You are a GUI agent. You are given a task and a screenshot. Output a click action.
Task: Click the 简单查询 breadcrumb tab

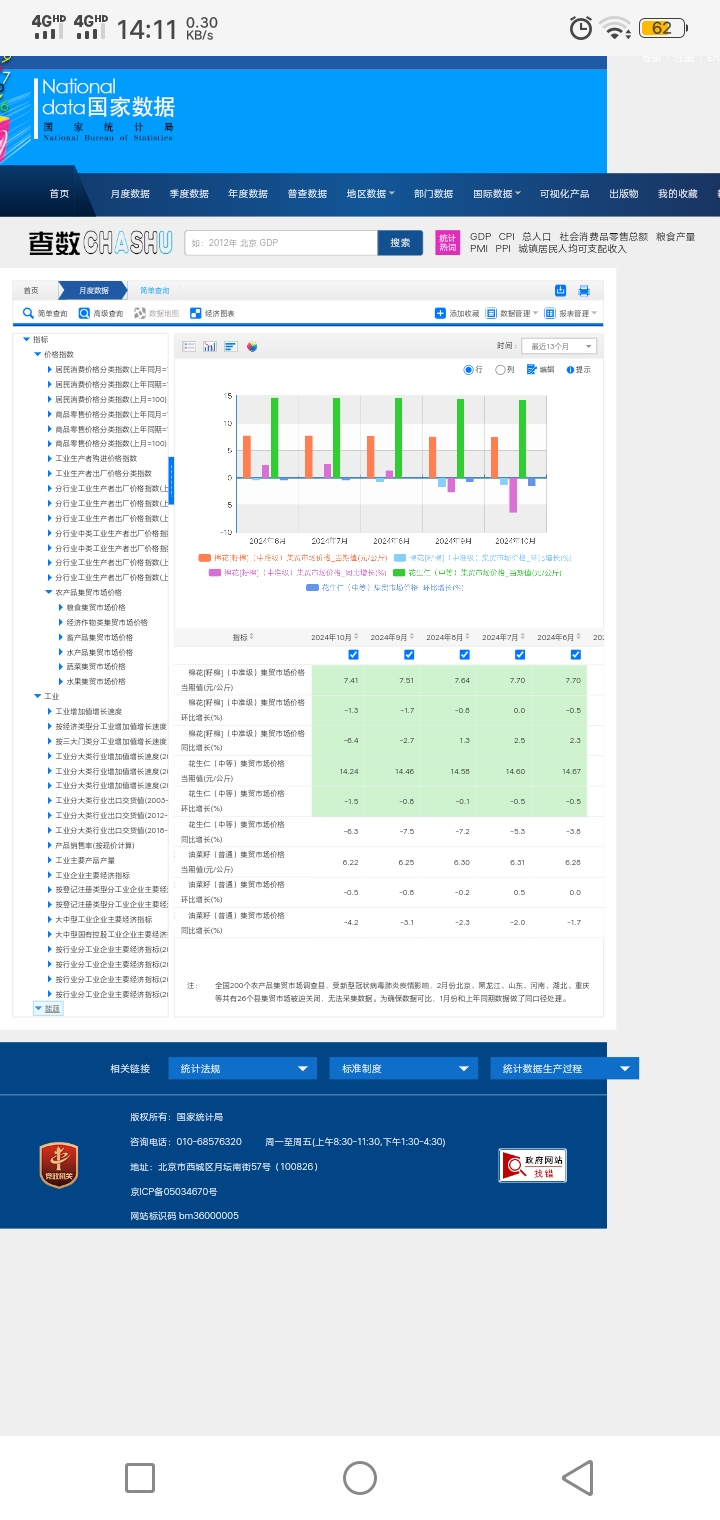pyautogui.click(x=154, y=290)
